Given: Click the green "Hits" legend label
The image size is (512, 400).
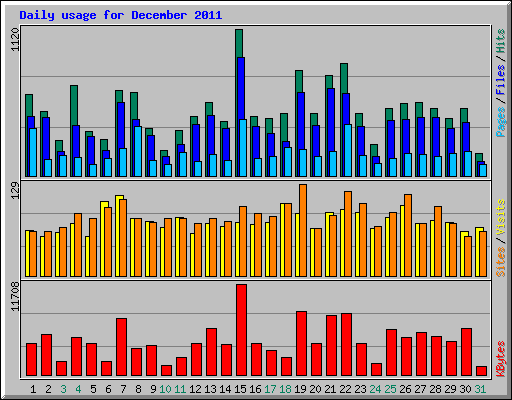Looking at the screenshot, I should [500, 41].
